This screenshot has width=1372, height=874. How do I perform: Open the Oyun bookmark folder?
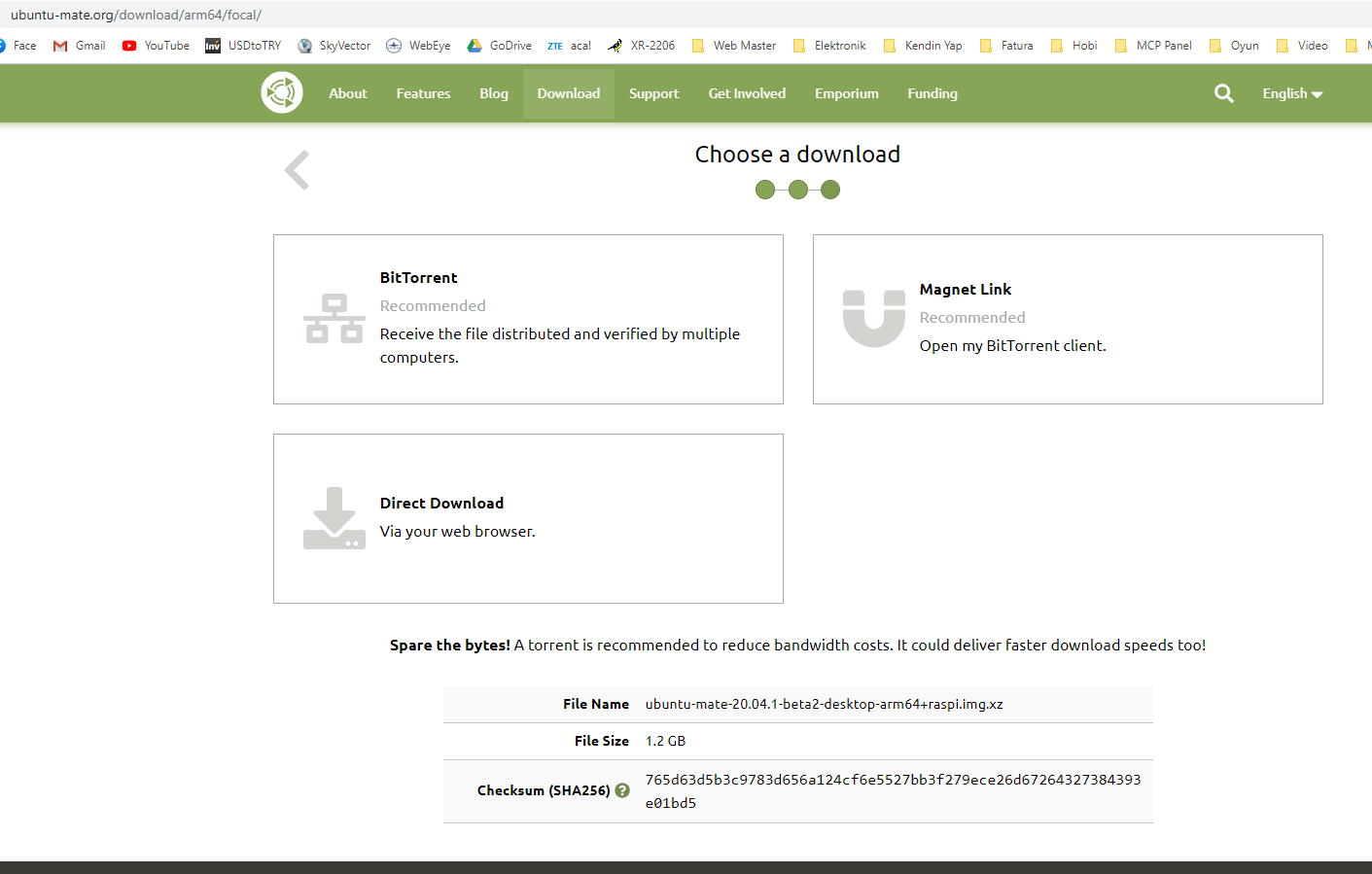(x=1234, y=46)
